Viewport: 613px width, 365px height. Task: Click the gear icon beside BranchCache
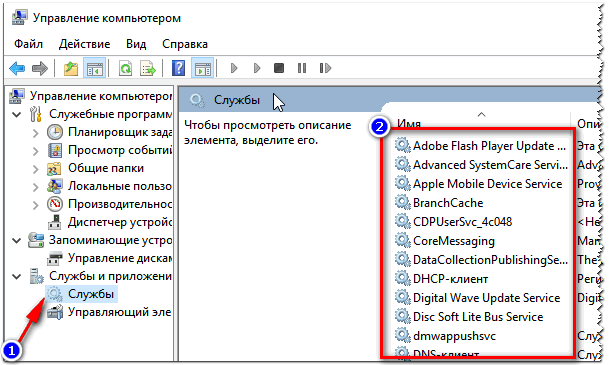click(402, 202)
